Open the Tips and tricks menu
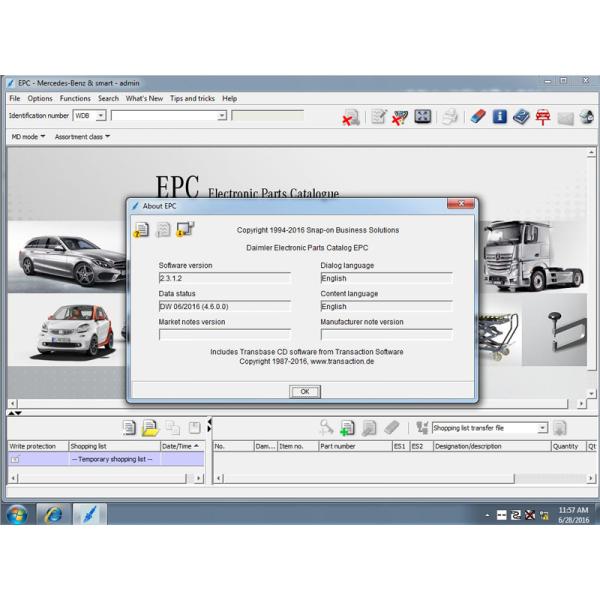600x600 pixels. 192,99
